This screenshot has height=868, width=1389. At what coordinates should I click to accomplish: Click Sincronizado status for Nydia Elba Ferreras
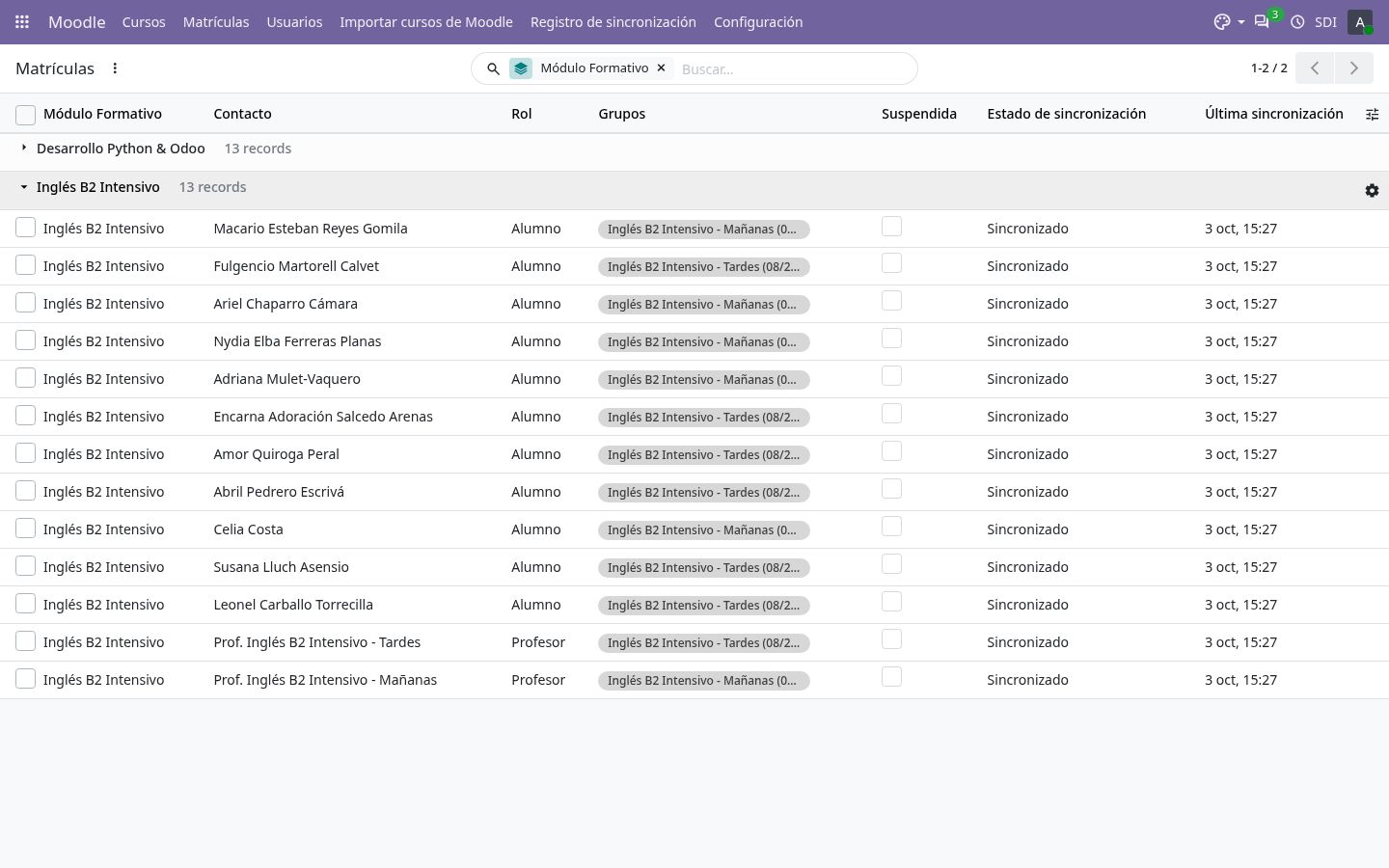tap(1027, 341)
